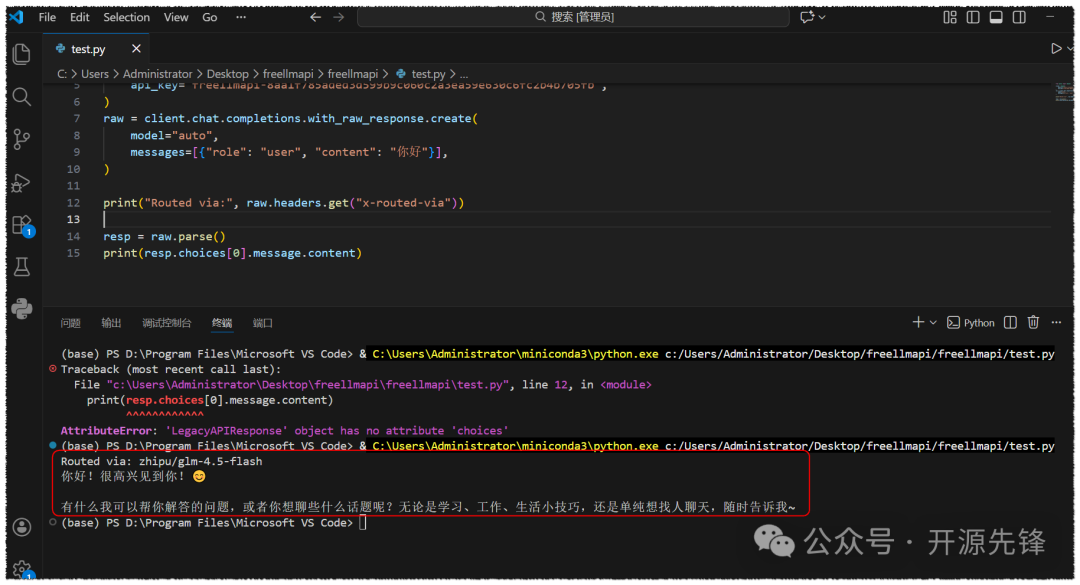Open the Selection menu
The height and width of the screenshot is (585, 1080).
(127, 17)
